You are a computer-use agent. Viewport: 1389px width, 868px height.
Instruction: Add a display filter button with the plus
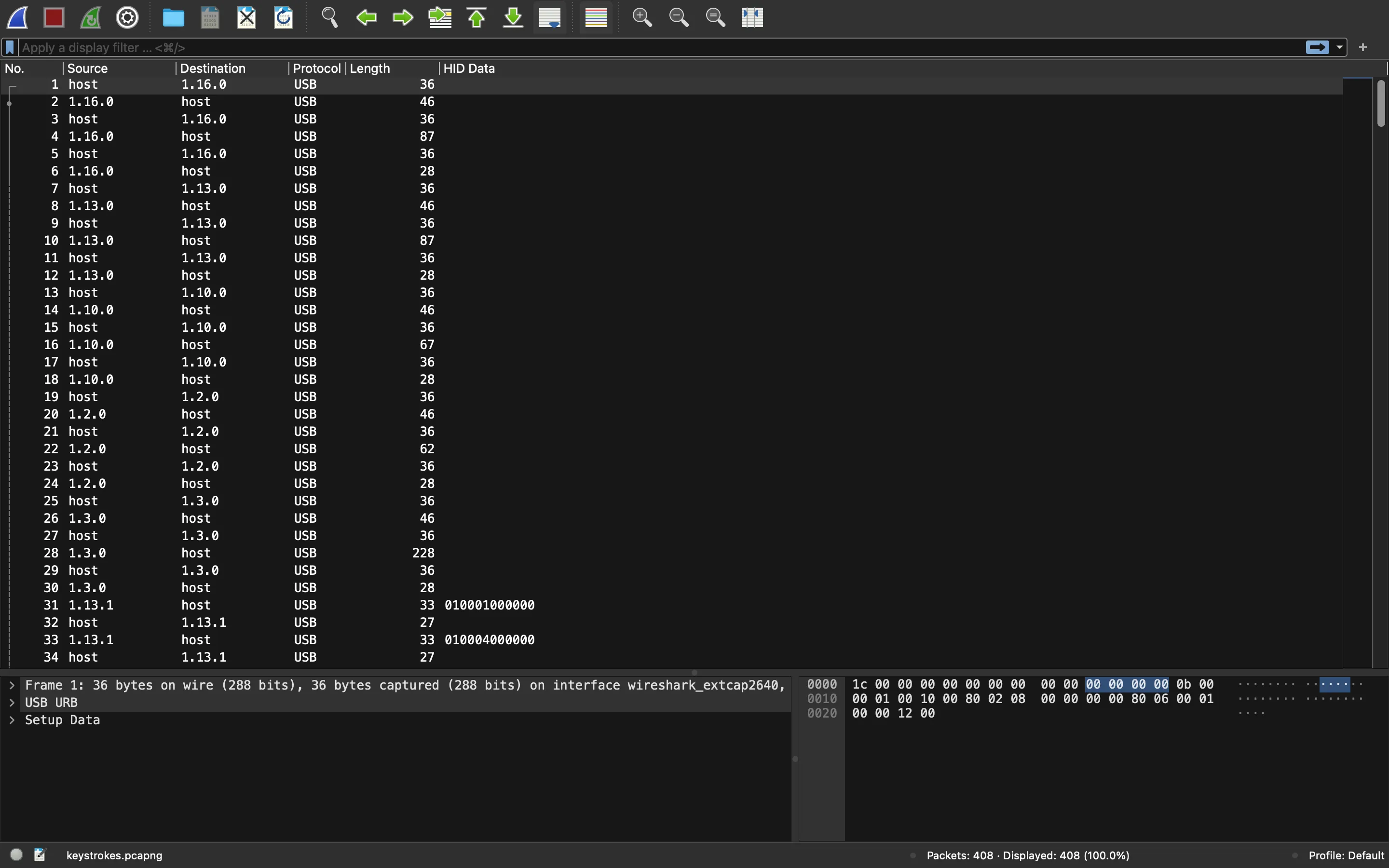click(1363, 47)
